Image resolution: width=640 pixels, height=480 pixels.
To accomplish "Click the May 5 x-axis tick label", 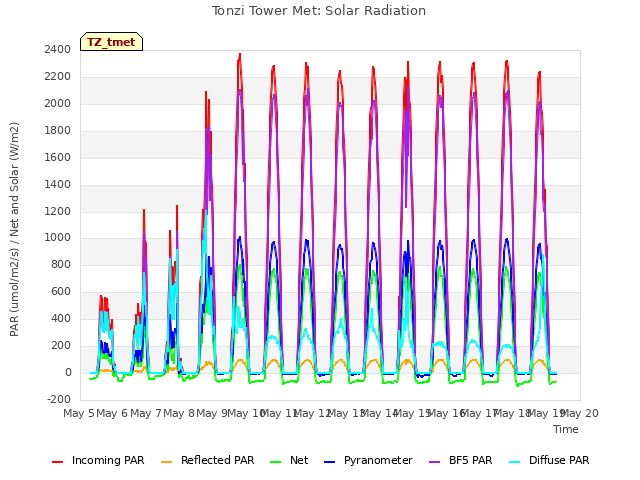I will [79, 413].
